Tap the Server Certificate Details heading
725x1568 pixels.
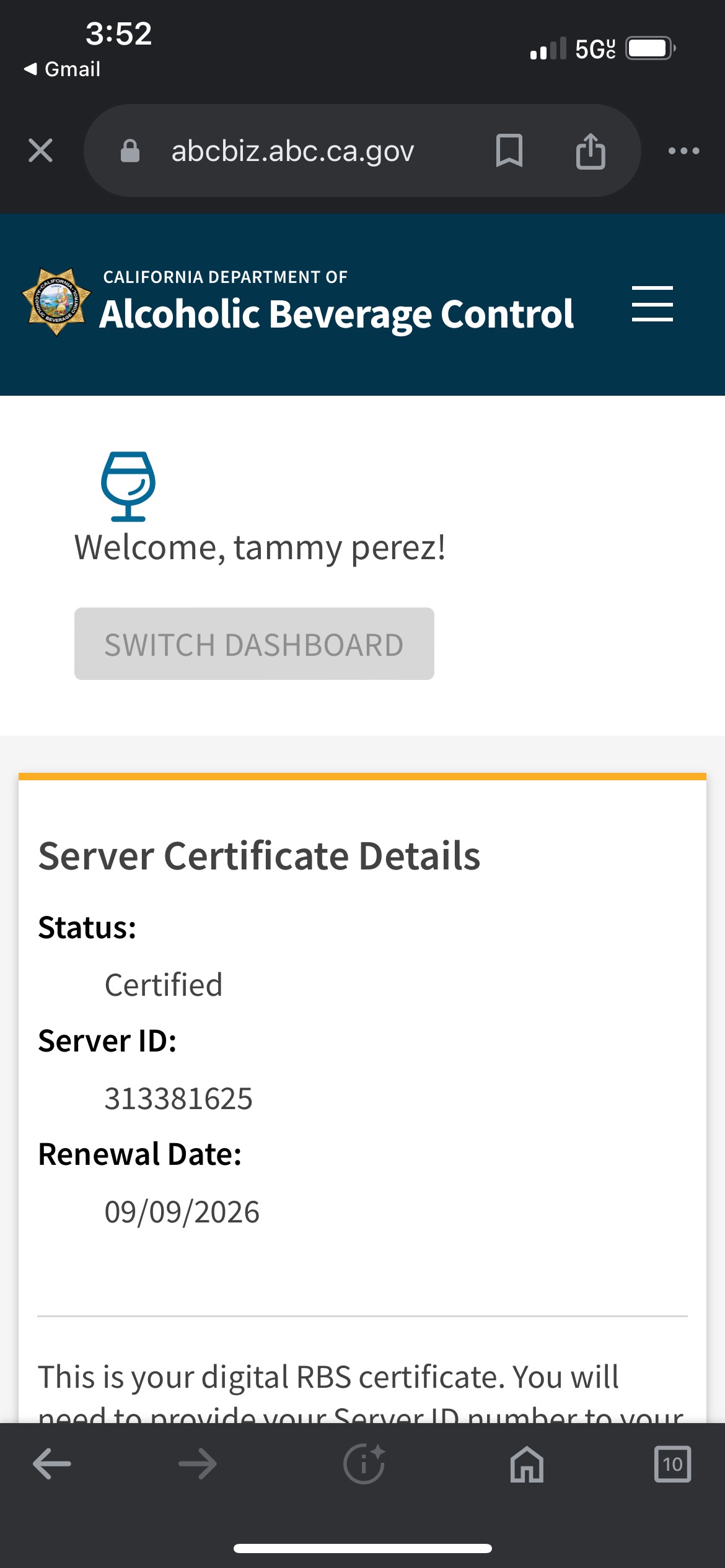click(259, 856)
